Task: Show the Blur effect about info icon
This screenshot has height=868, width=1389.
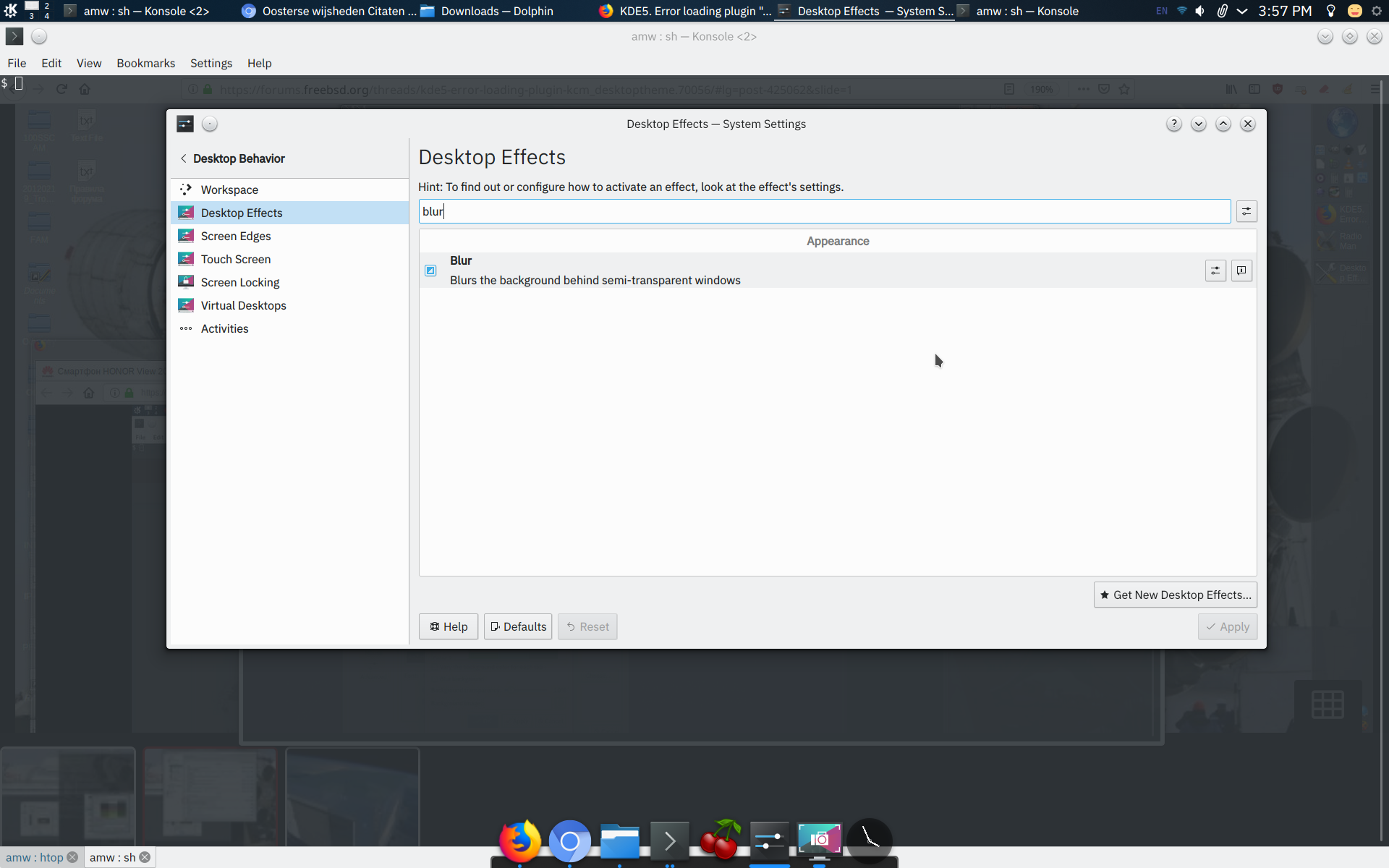Action: (x=1241, y=271)
